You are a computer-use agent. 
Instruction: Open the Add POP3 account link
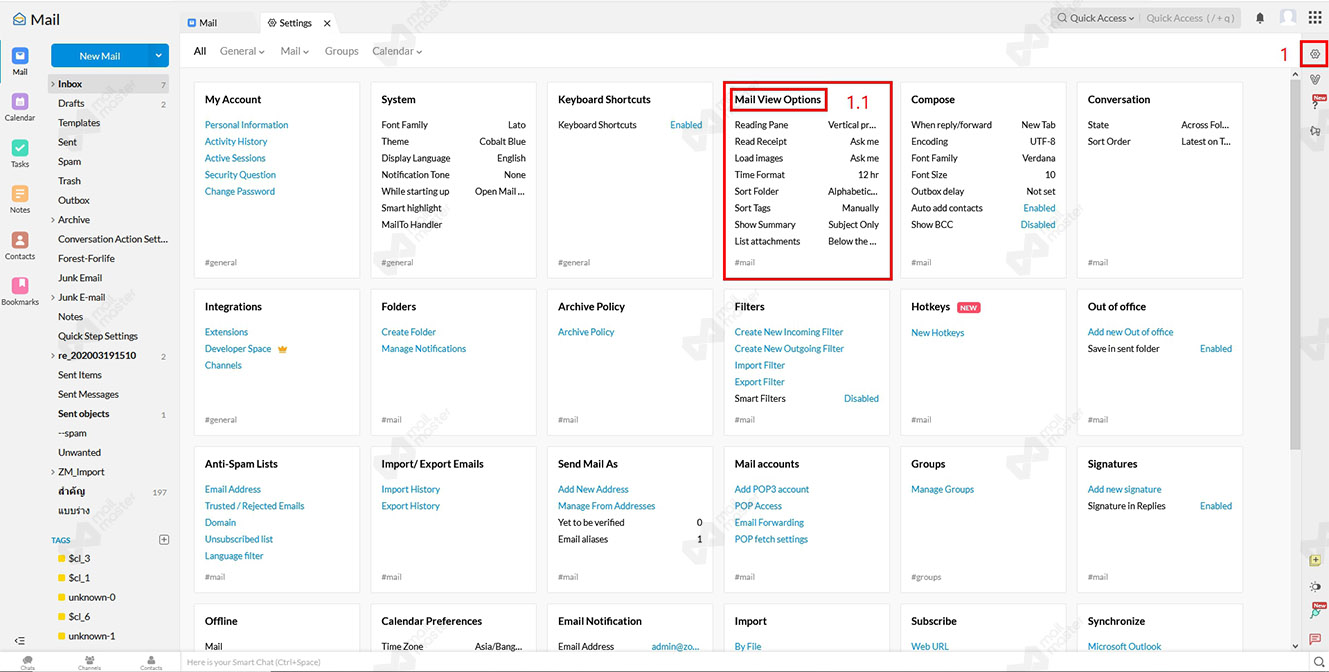pyautogui.click(x=772, y=489)
